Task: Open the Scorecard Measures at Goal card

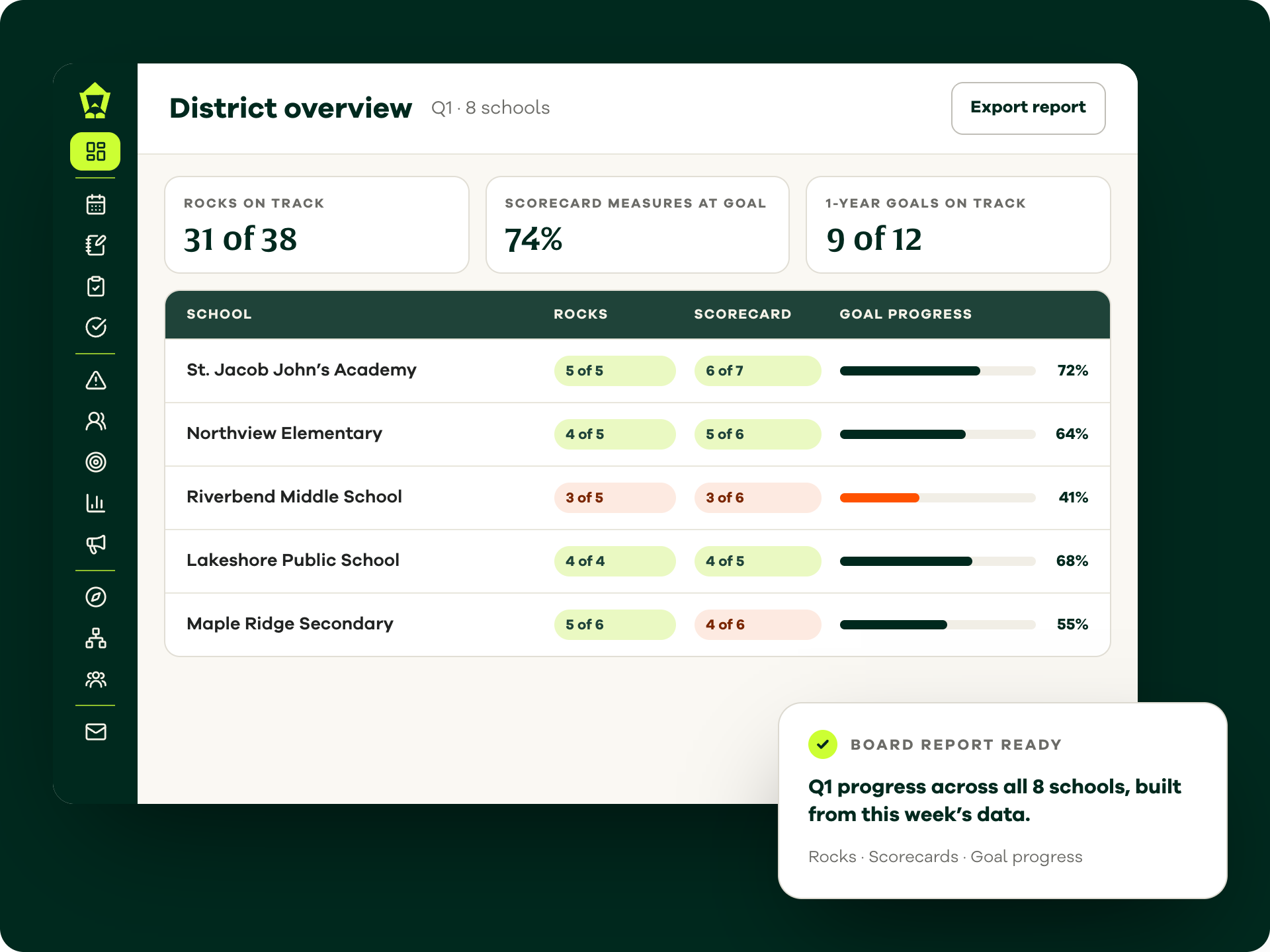Action: click(x=638, y=225)
